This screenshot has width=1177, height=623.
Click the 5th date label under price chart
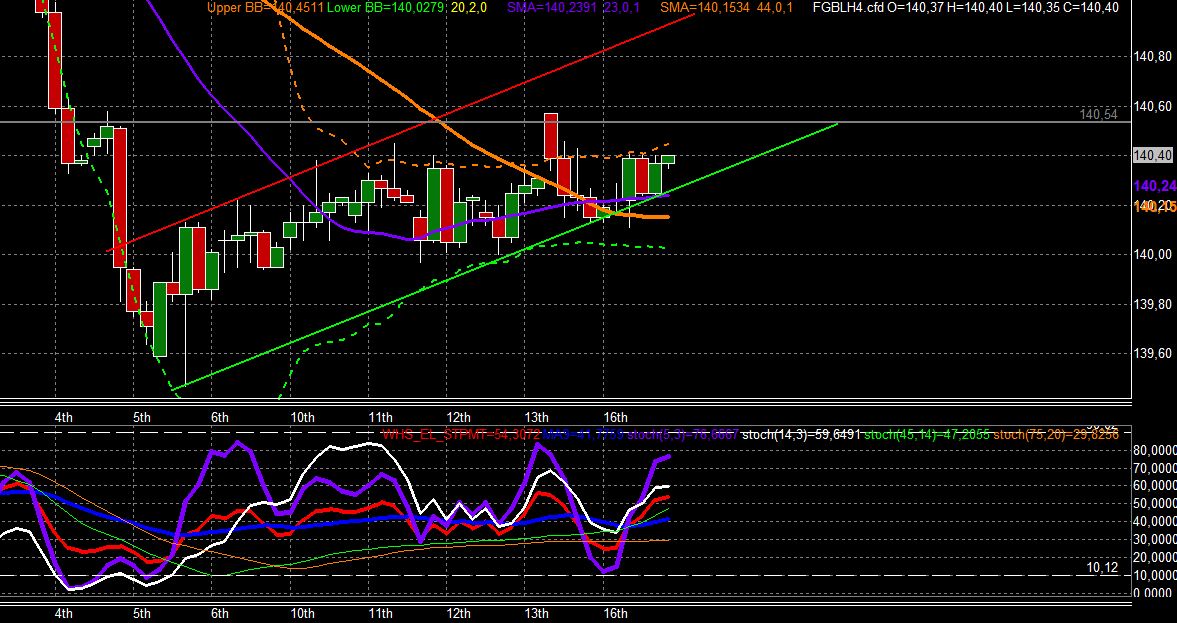tap(141, 417)
